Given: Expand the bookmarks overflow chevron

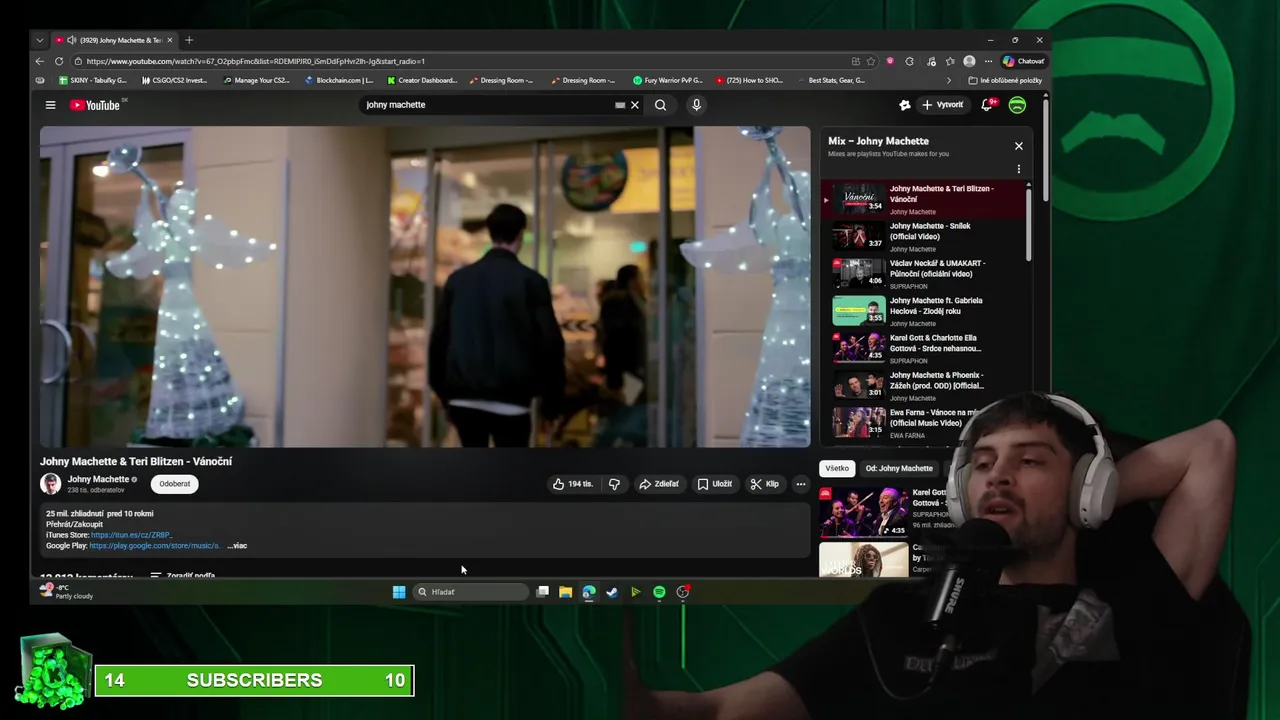Looking at the screenshot, I should [949, 80].
